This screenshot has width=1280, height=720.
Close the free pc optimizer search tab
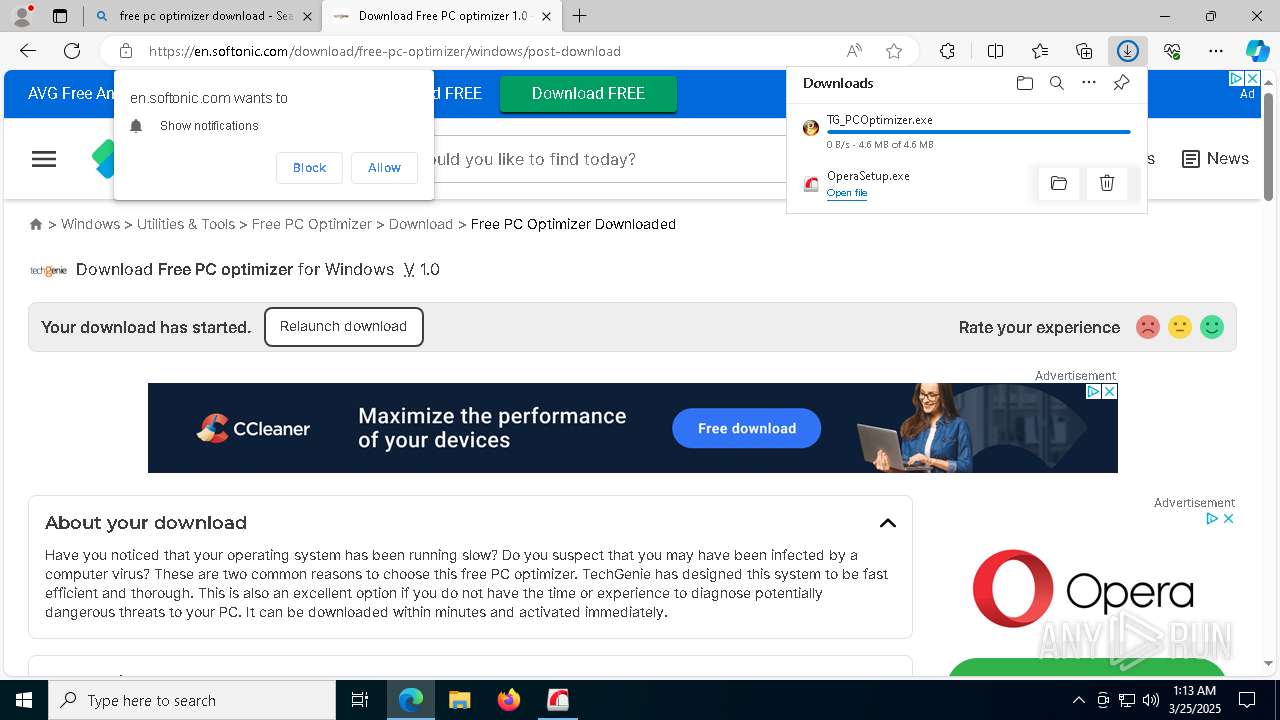pyautogui.click(x=307, y=16)
